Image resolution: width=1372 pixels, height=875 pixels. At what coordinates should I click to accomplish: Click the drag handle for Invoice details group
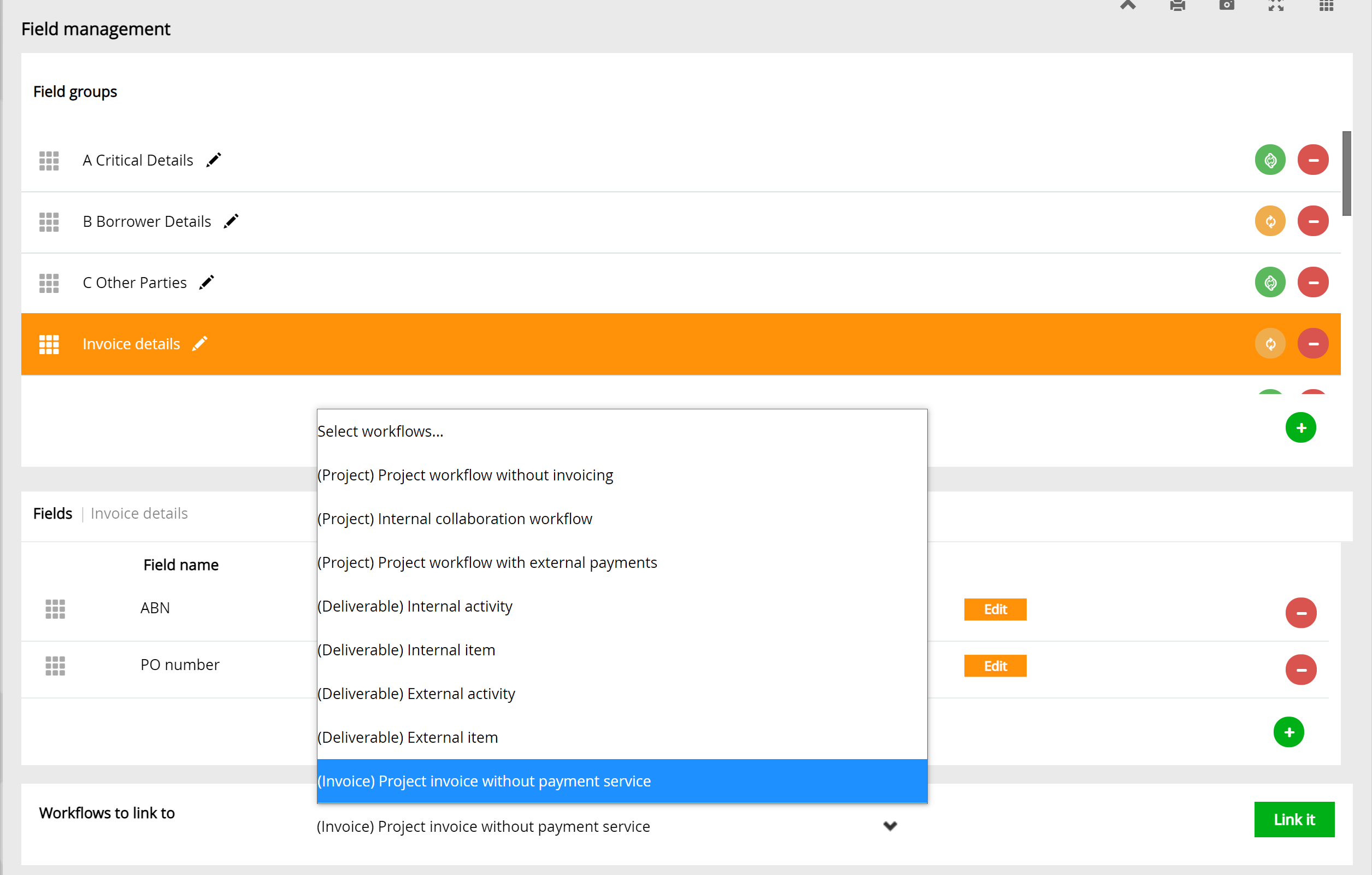coord(49,344)
